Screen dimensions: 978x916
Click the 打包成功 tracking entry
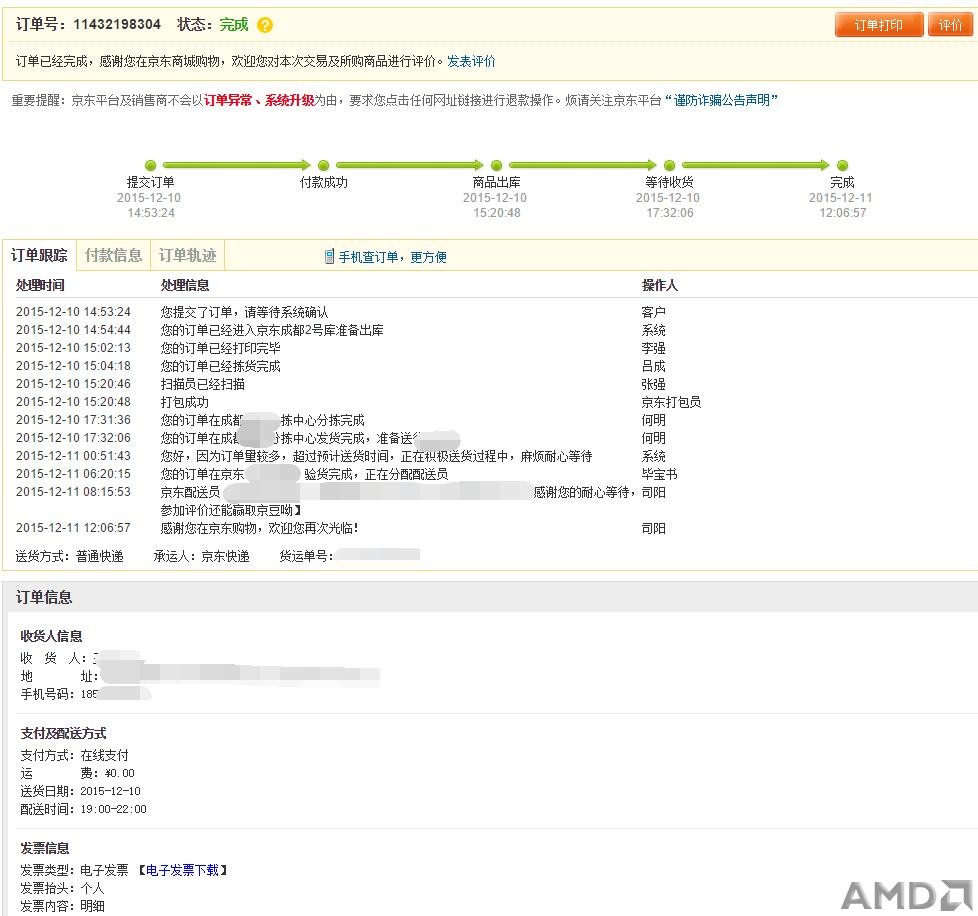click(x=185, y=402)
